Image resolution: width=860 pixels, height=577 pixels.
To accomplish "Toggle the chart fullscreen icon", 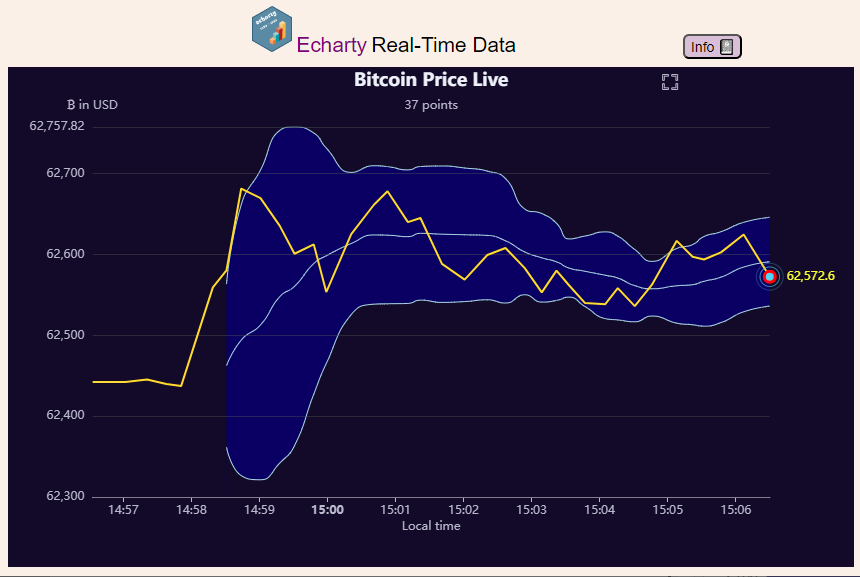I will (670, 82).
